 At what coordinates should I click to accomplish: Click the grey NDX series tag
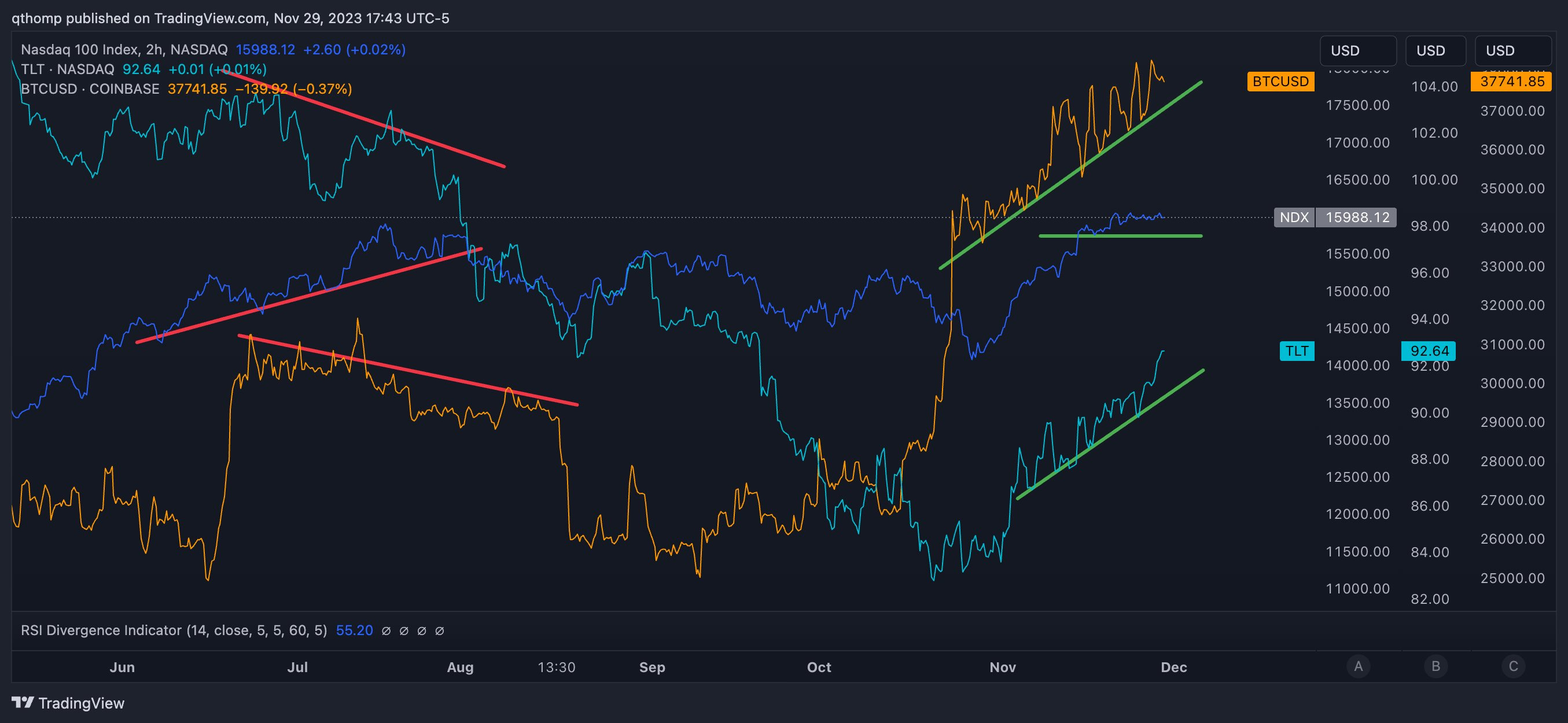pyautogui.click(x=1294, y=217)
